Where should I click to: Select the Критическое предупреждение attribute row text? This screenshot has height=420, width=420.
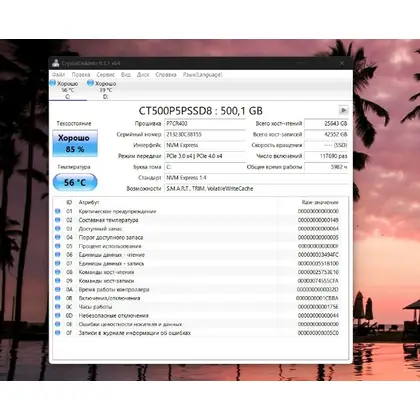tap(117, 211)
